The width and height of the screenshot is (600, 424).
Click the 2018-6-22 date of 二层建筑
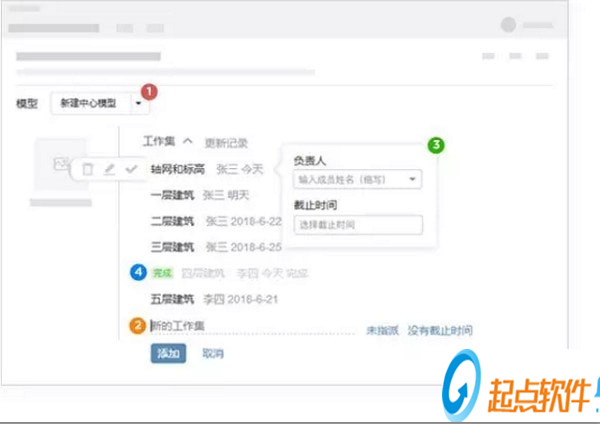point(256,221)
